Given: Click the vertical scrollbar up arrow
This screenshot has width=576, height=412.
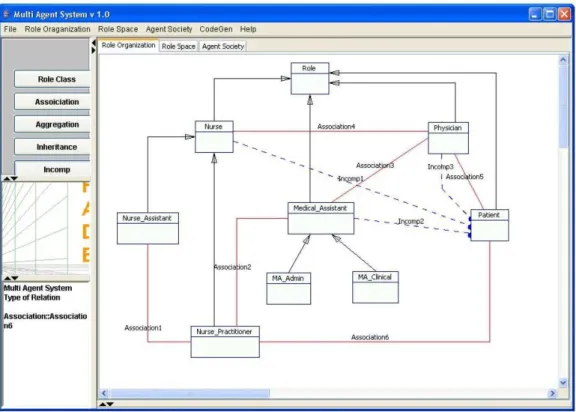Looking at the screenshot, I should pos(563,60).
